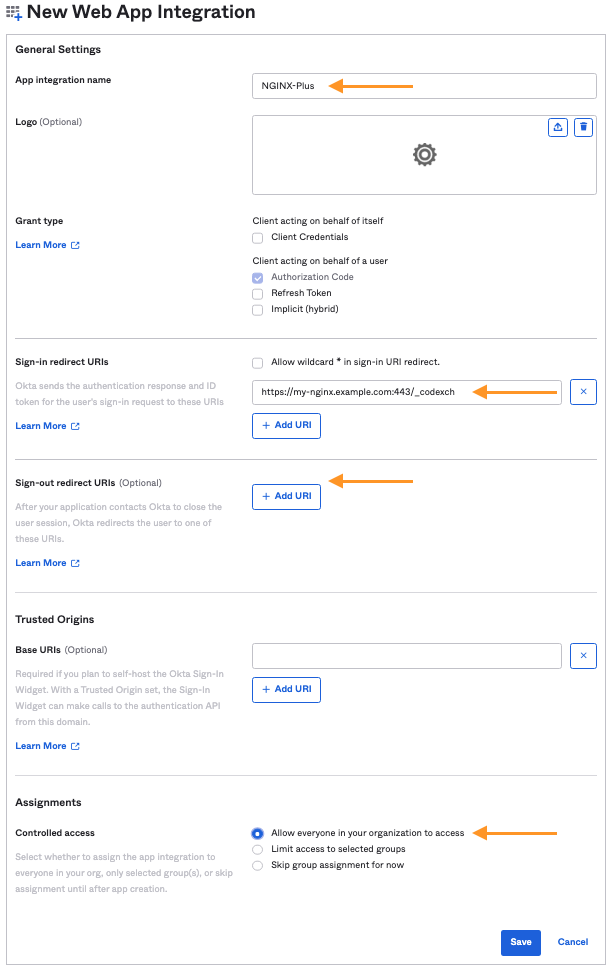Click the external-link icon next to Grant type Learn More
Viewport: 612px width, 972px height.
75,245
